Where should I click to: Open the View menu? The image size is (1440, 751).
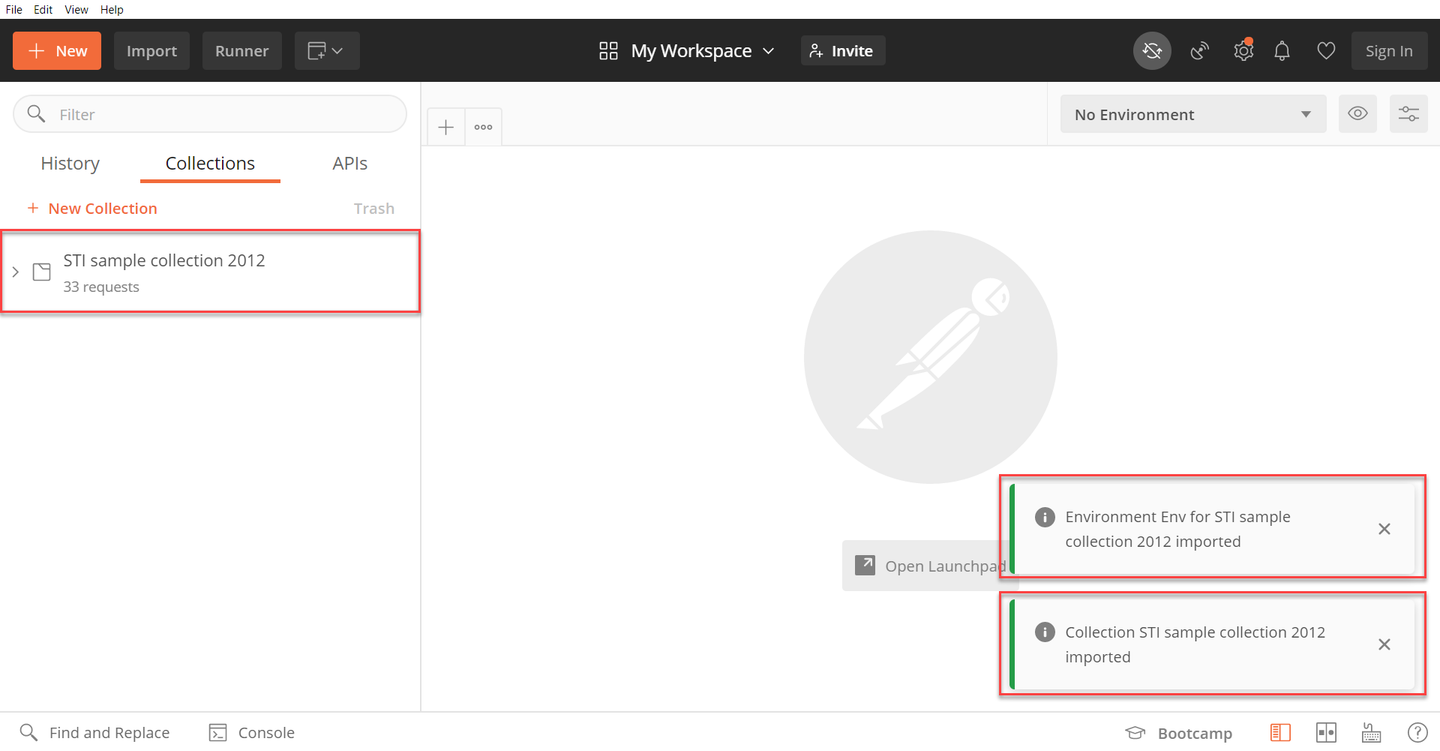(77, 9)
